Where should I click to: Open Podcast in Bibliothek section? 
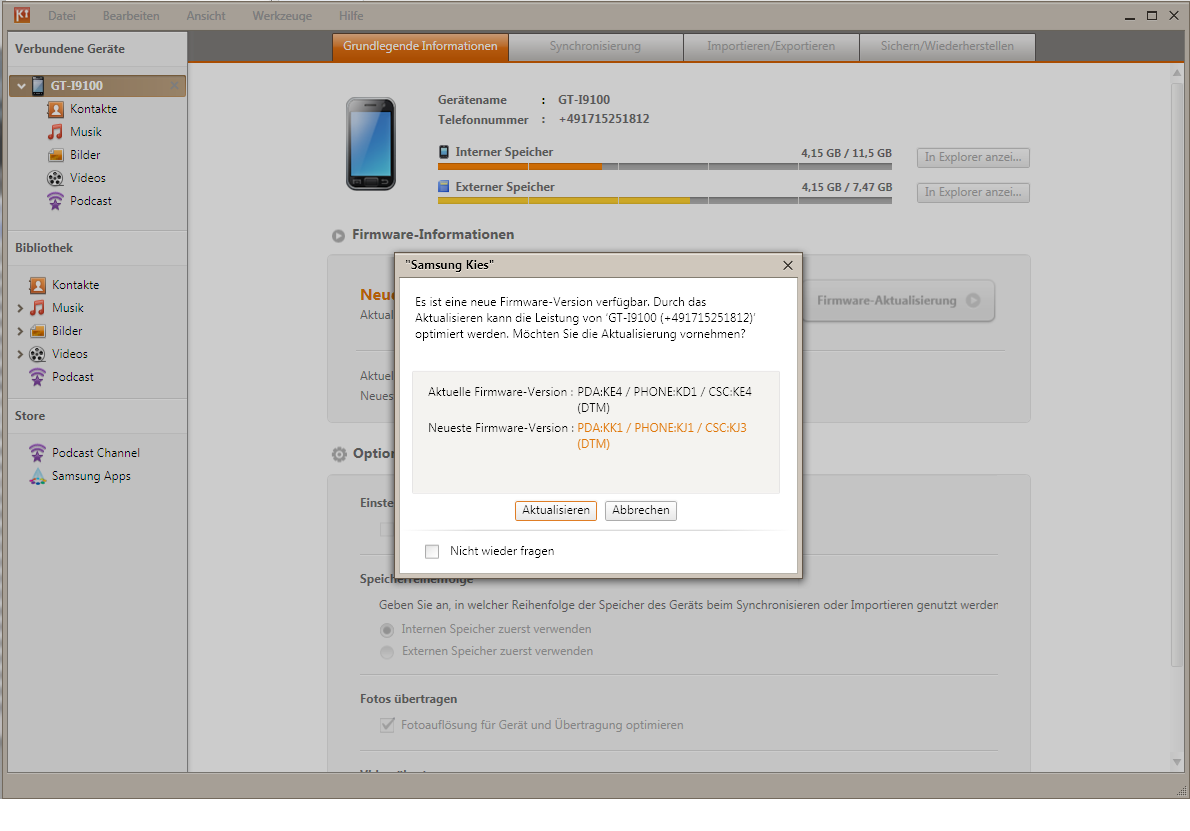point(73,377)
